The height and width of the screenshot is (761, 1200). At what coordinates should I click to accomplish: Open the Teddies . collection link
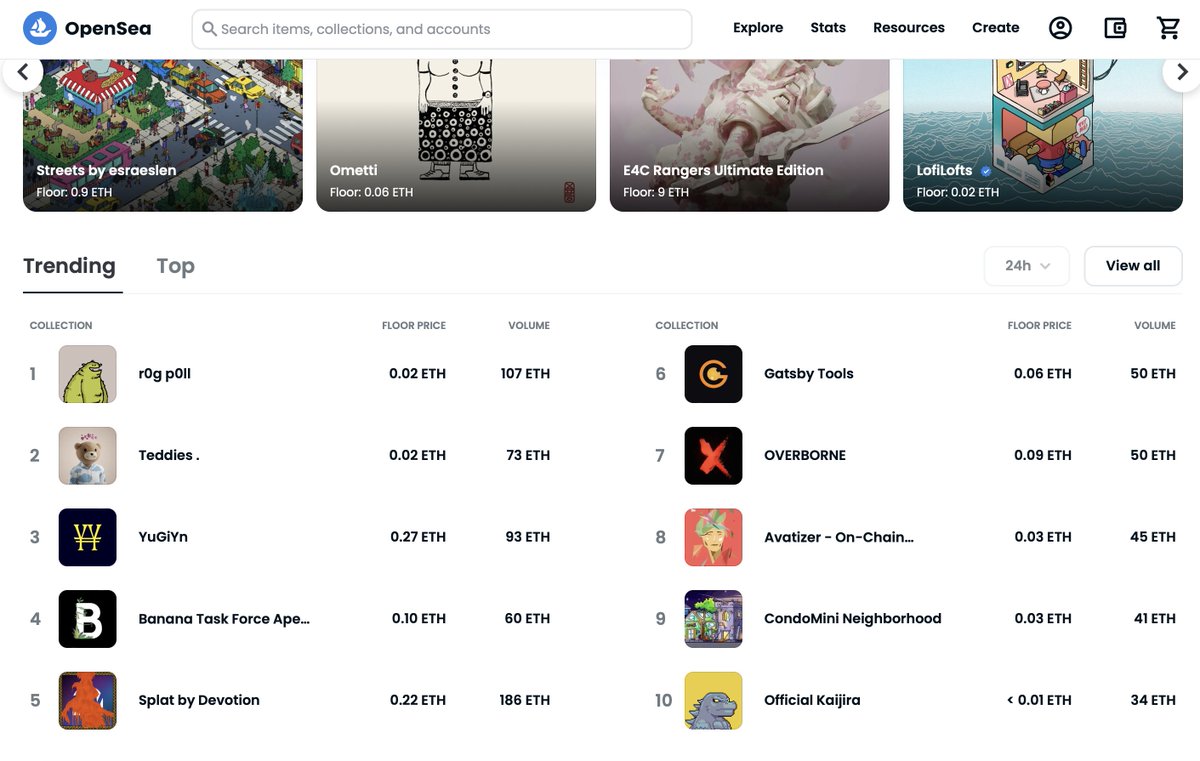pos(169,456)
